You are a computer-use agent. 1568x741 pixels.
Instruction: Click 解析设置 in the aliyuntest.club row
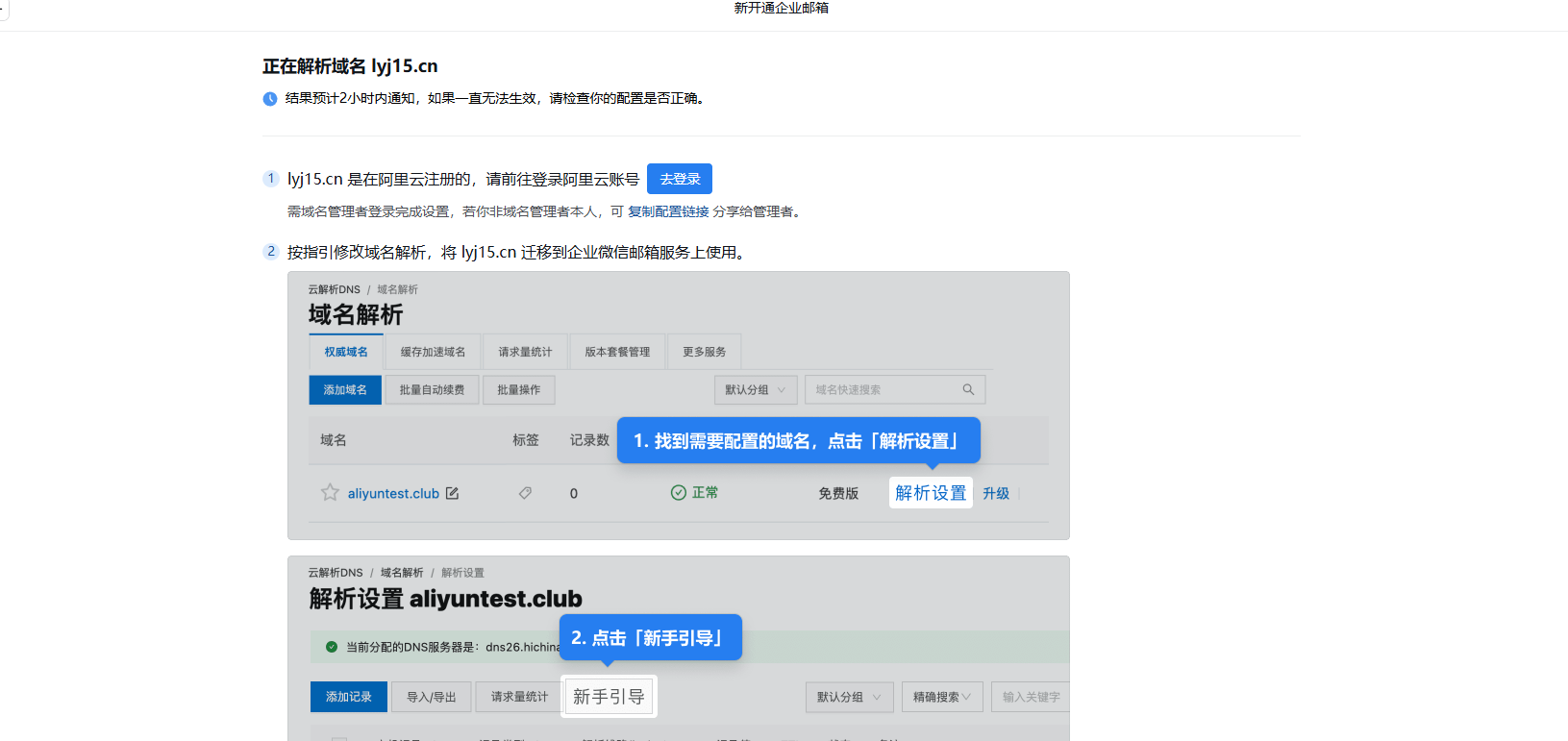click(931, 493)
